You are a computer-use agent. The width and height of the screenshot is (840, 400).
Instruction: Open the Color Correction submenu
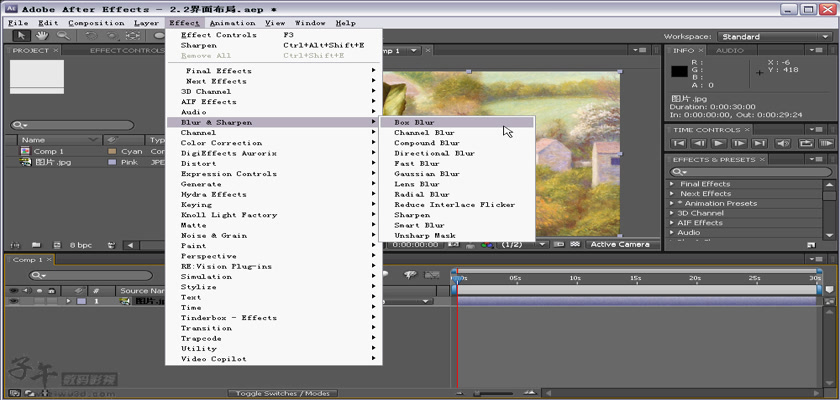[x=274, y=143]
